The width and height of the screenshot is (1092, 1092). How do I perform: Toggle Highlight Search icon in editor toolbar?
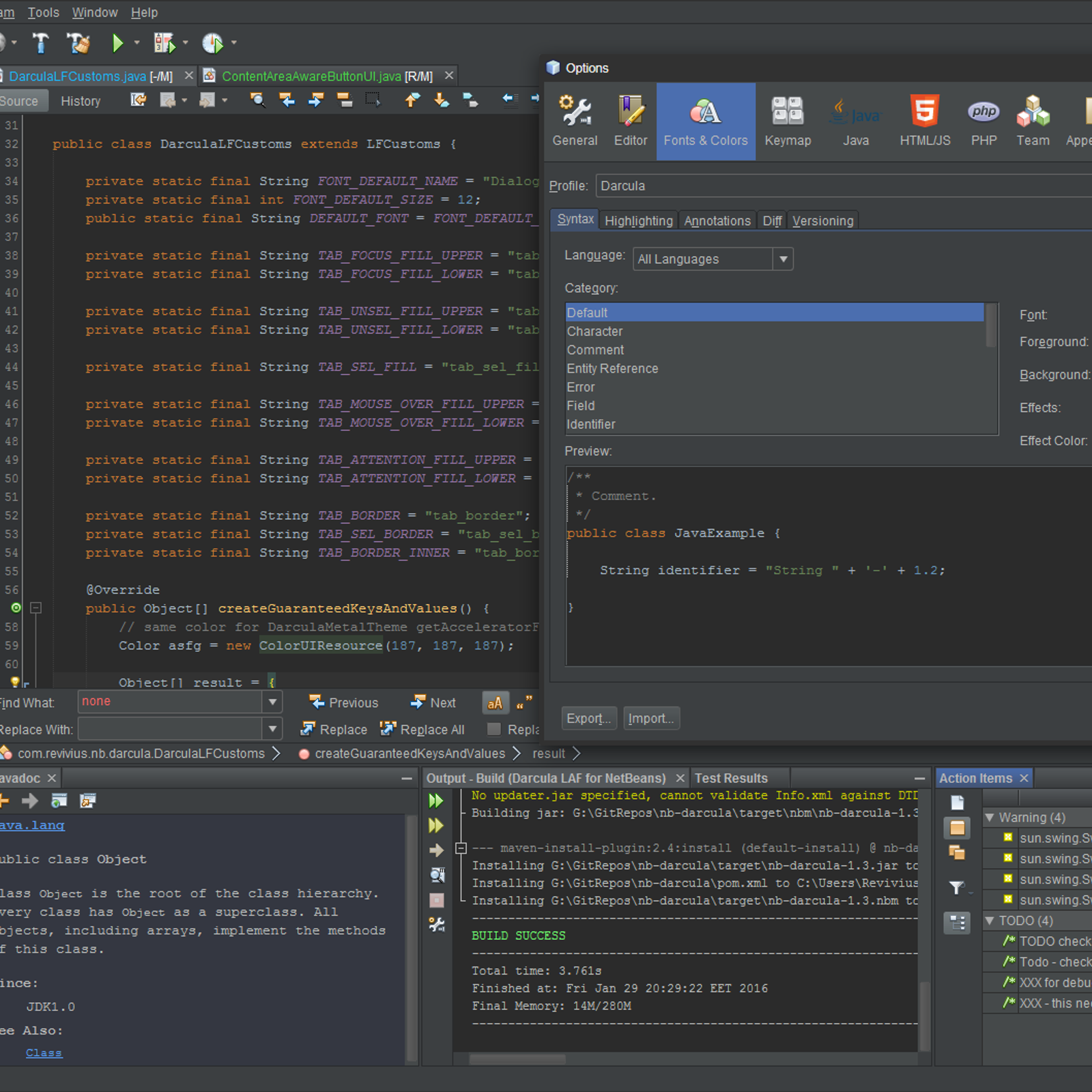(x=345, y=100)
